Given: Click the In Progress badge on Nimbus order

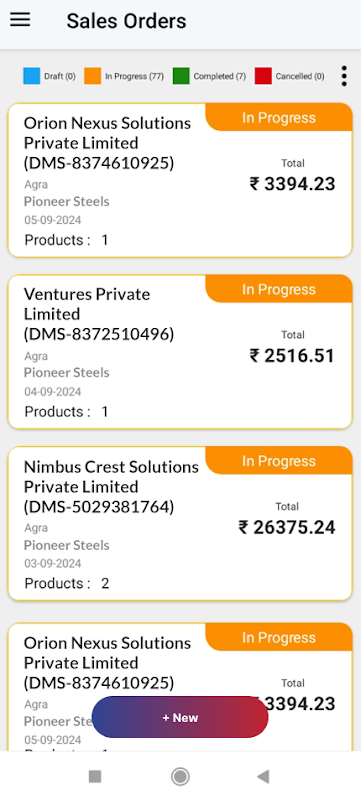Looking at the screenshot, I should (279, 461).
